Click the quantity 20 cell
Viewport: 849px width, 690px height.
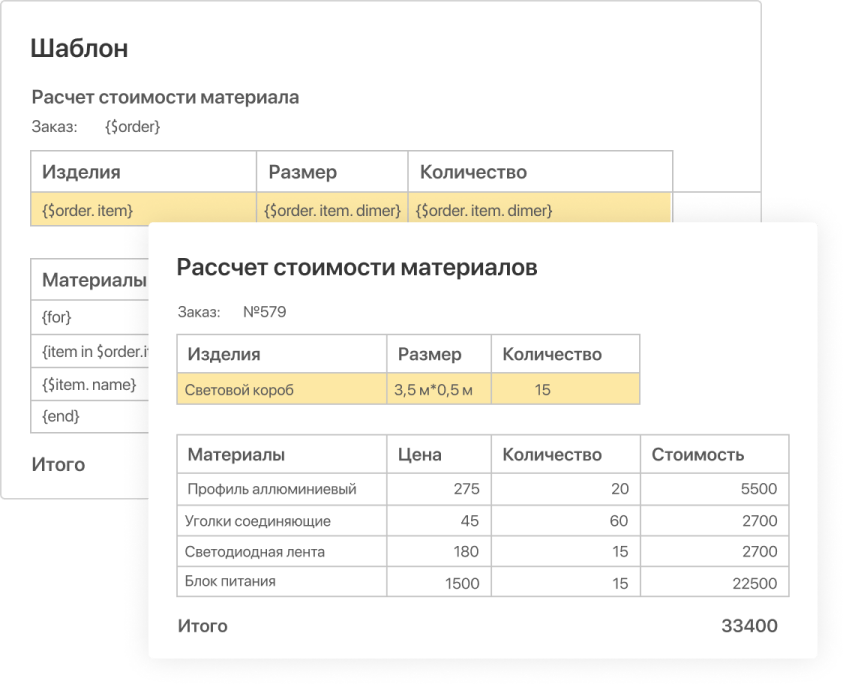coord(565,489)
